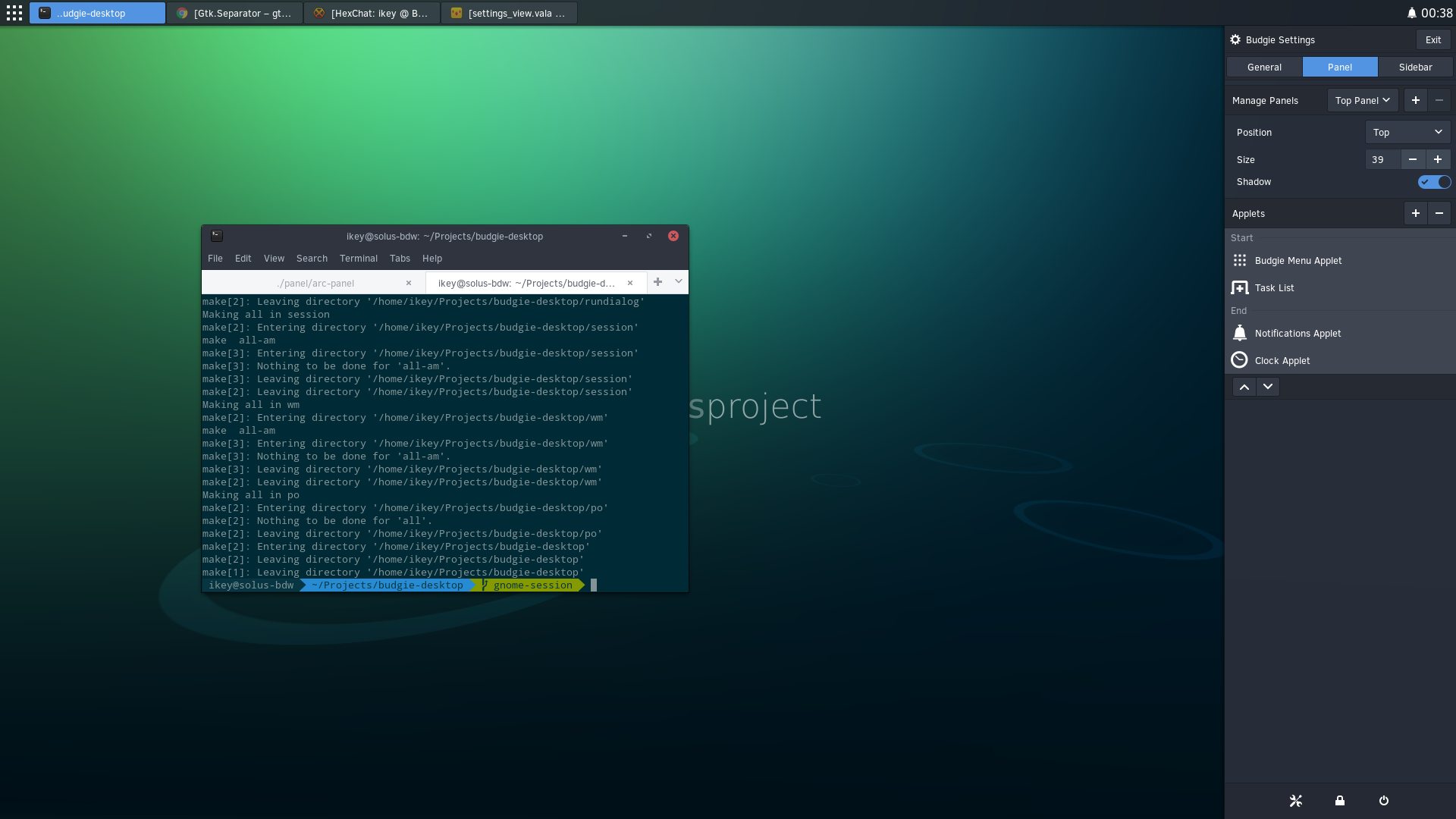This screenshot has width=1456, height=819.
Task: Open system settings tools icon
Action: coord(1296,801)
